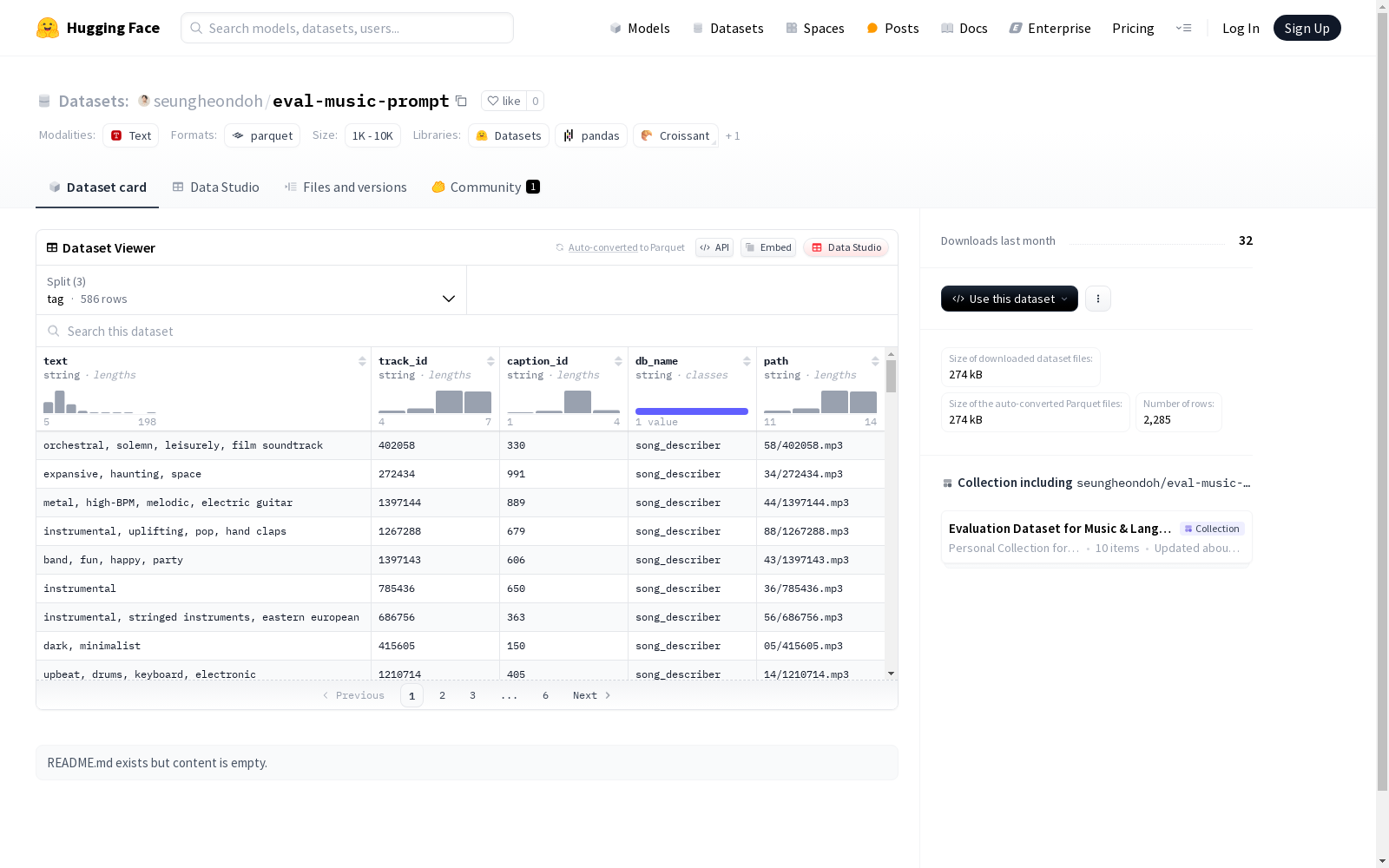Click the seungheondoh user avatar
The image size is (1389, 868).
tap(144, 101)
